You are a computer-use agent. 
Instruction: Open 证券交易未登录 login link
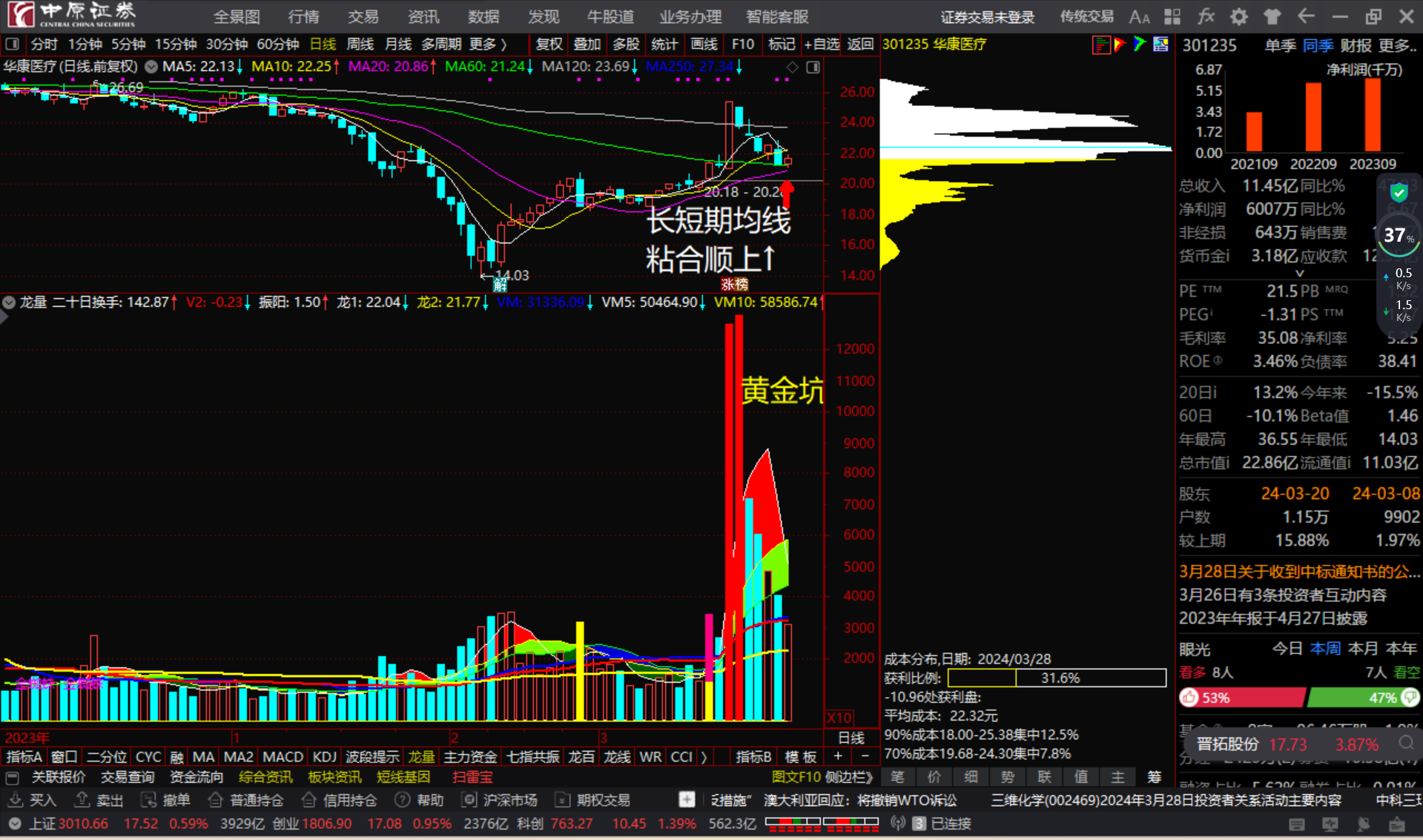pyautogui.click(x=988, y=17)
